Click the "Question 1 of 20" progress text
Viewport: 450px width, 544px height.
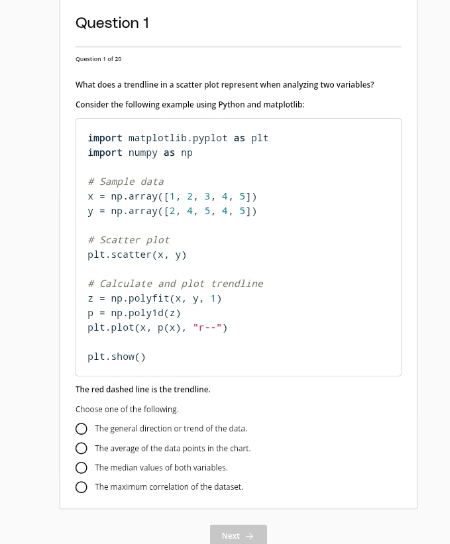[x=99, y=59]
